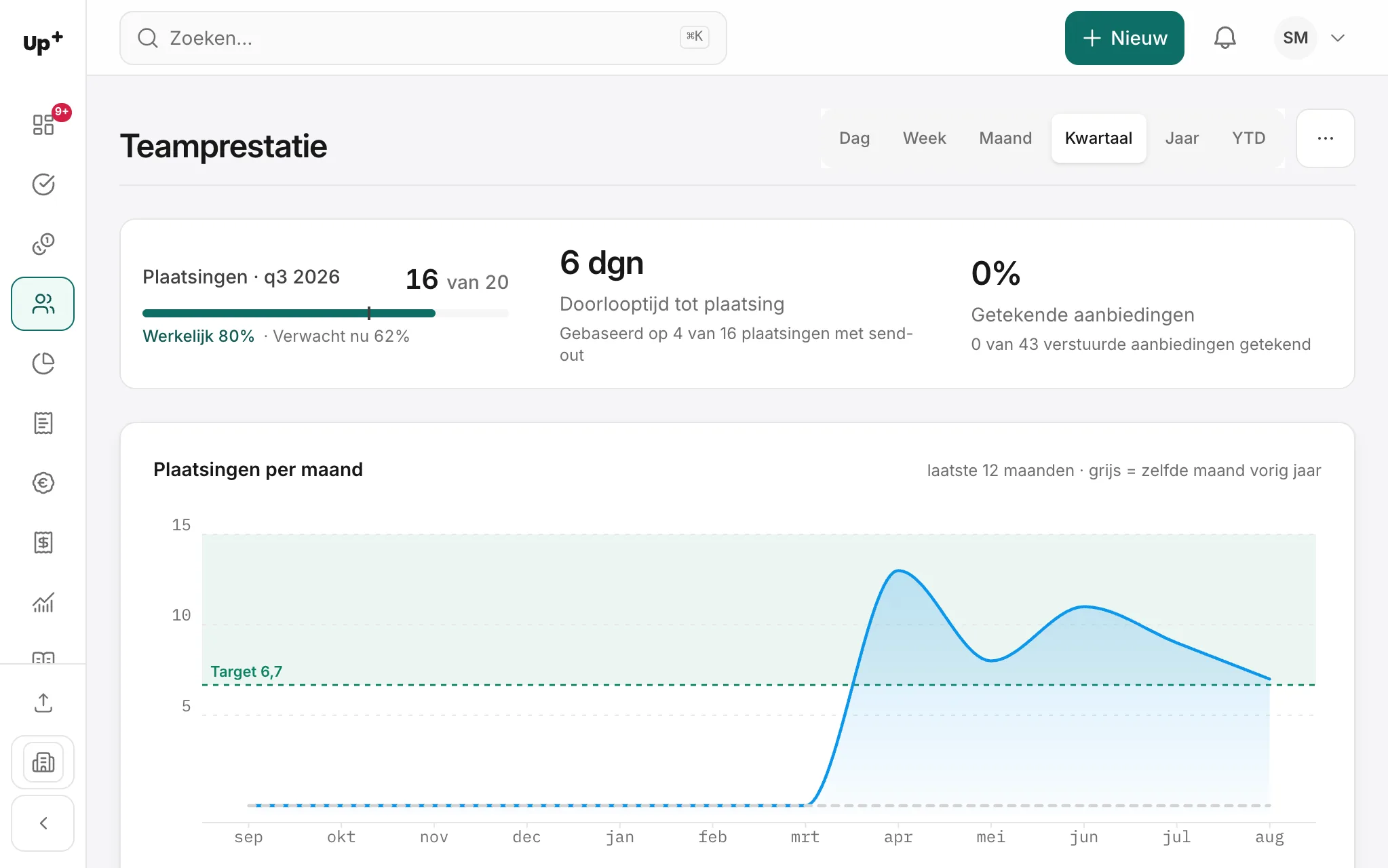Image resolution: width=1388 pixels, height=868 pixels.
Task: Open the checkmark circle tasks icon
Action: coord(43,184)
